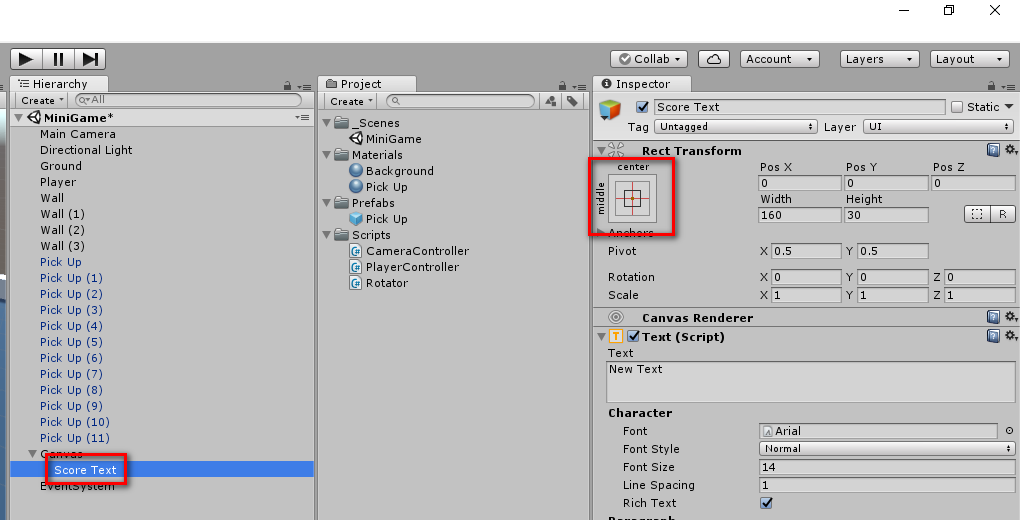Screen dimensions: 1020x520
Task: Enable or disable Rich Text checkbox
Action: pyautogui.click(x=766, y=502)
